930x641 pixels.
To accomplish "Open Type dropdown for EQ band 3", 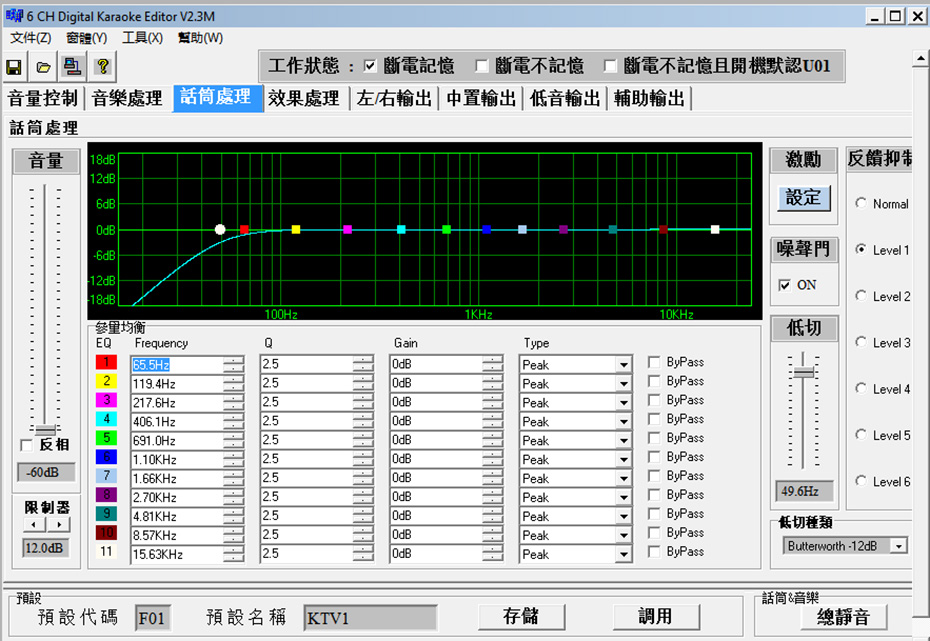I will pos(623,403).
